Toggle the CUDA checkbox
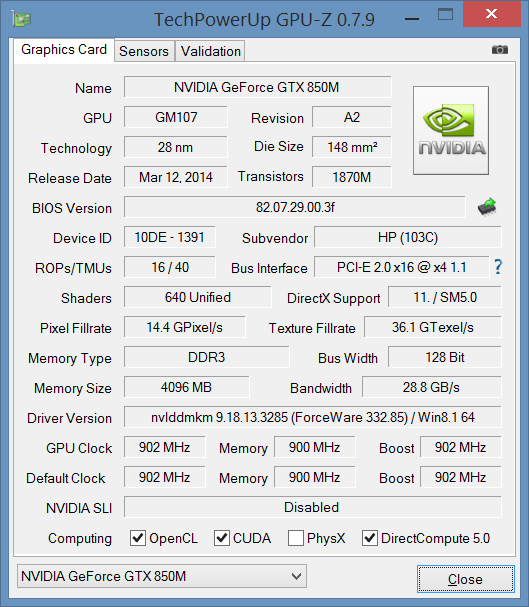The width and height of the screenshot is (529, 607). (x=222, y=538)
